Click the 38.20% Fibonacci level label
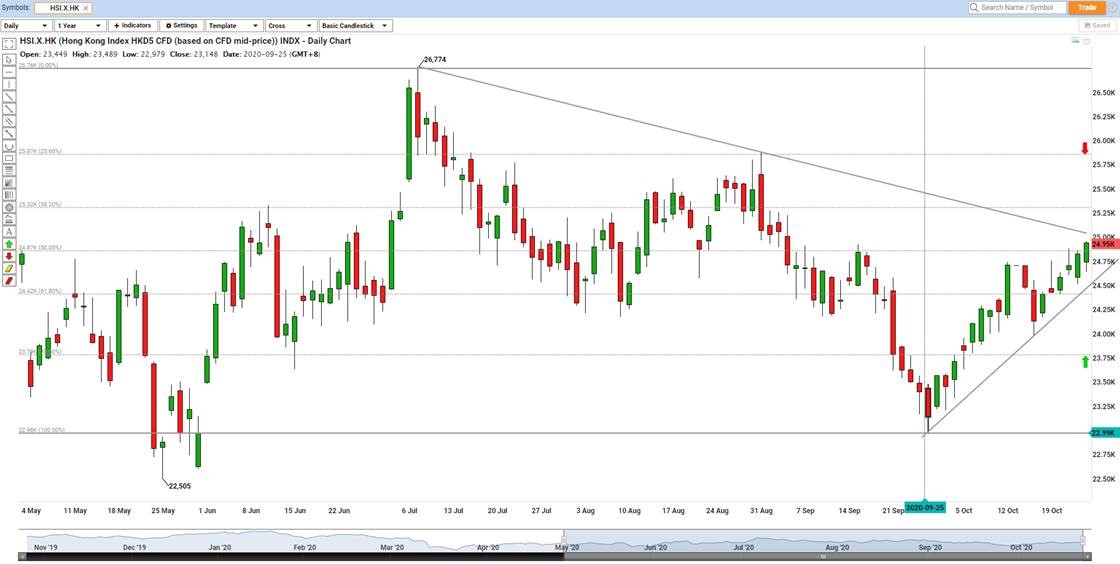 click(39, 204)
